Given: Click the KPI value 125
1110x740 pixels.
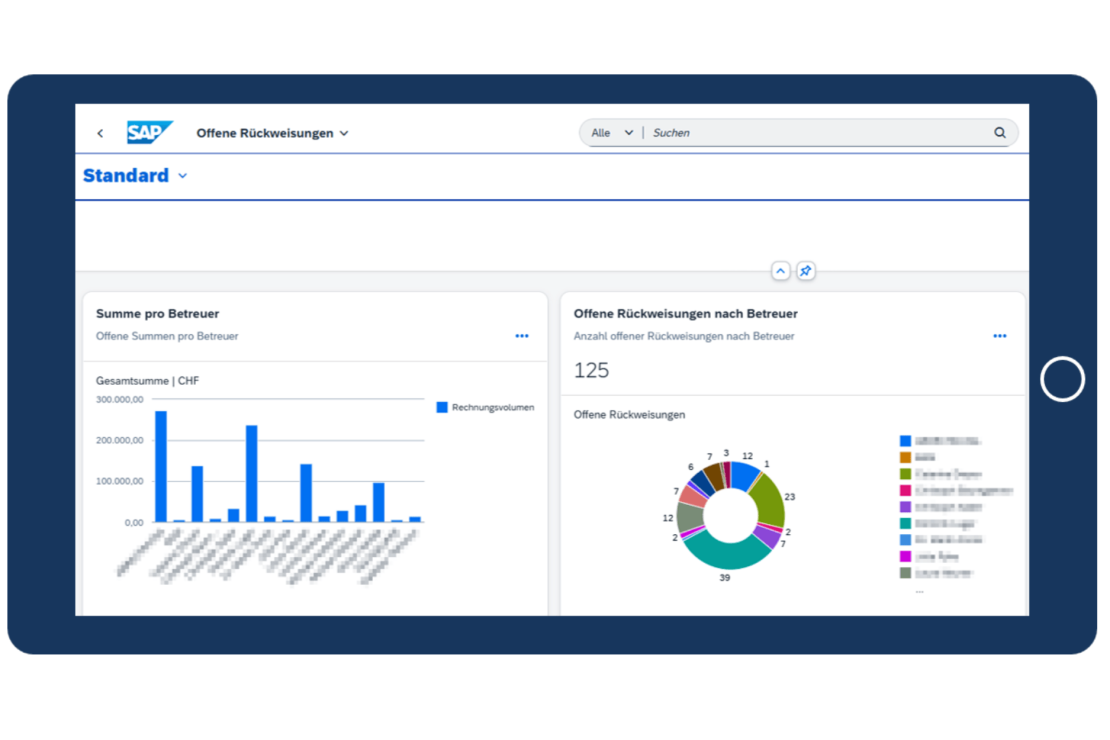Looking at the screenshot, I should (x=591, y=370).
